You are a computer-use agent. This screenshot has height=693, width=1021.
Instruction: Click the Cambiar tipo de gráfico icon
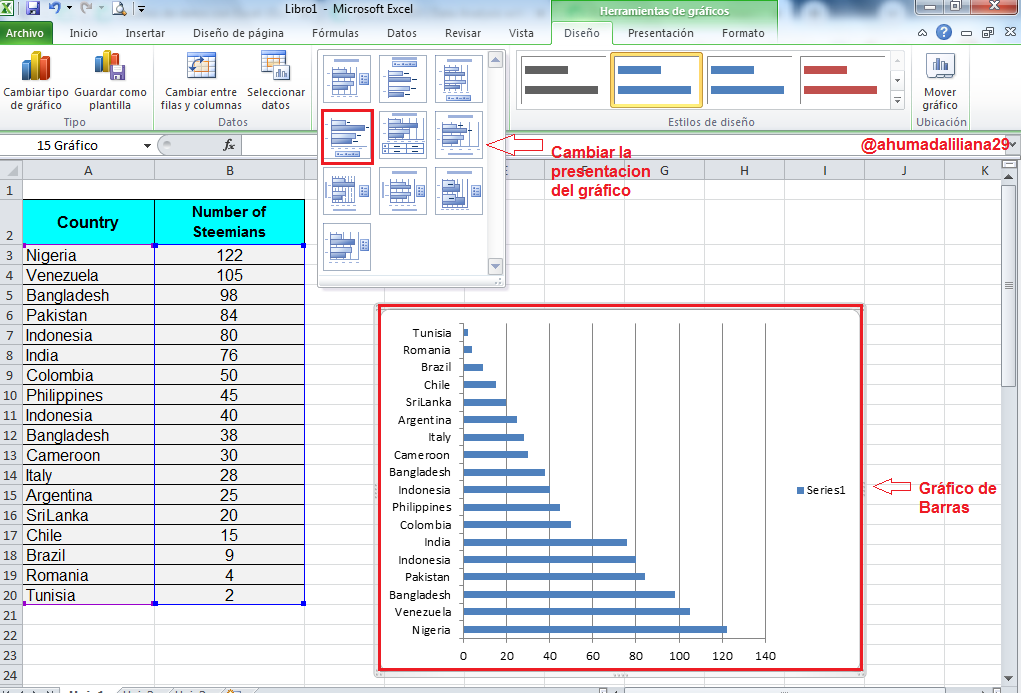[36, 67]
